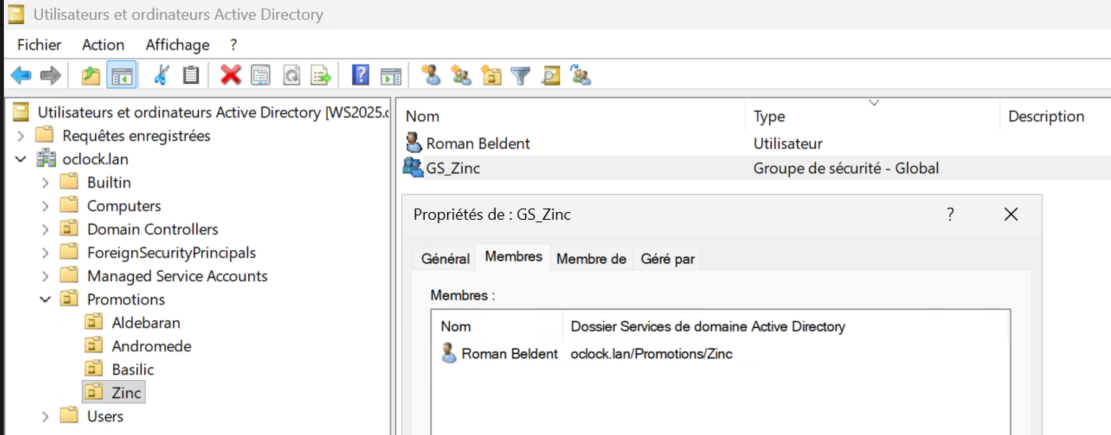Screen dimensions: 1111x435
Task: Click the Create new user icon
Action: click(431, 75)
